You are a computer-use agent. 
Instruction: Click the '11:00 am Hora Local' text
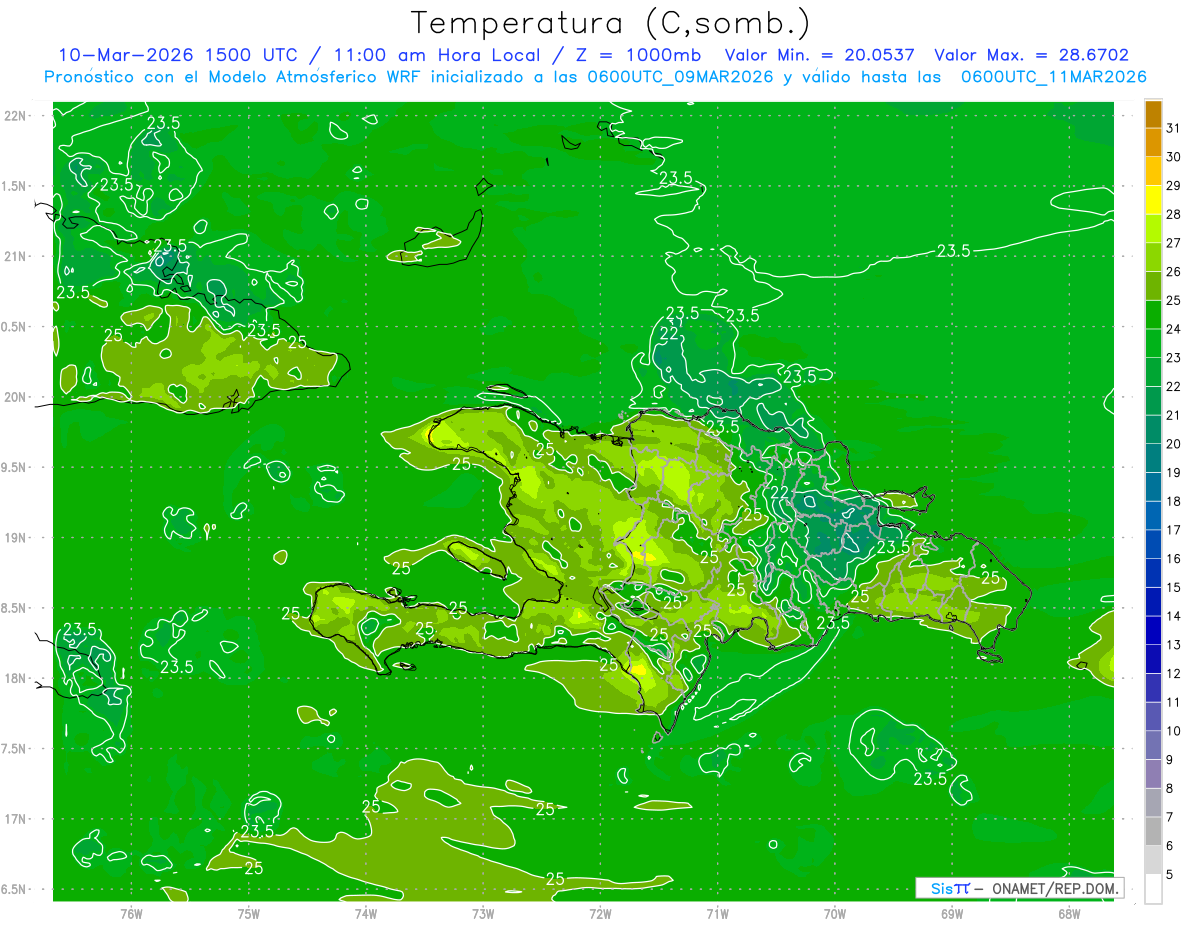pos(433,55)
